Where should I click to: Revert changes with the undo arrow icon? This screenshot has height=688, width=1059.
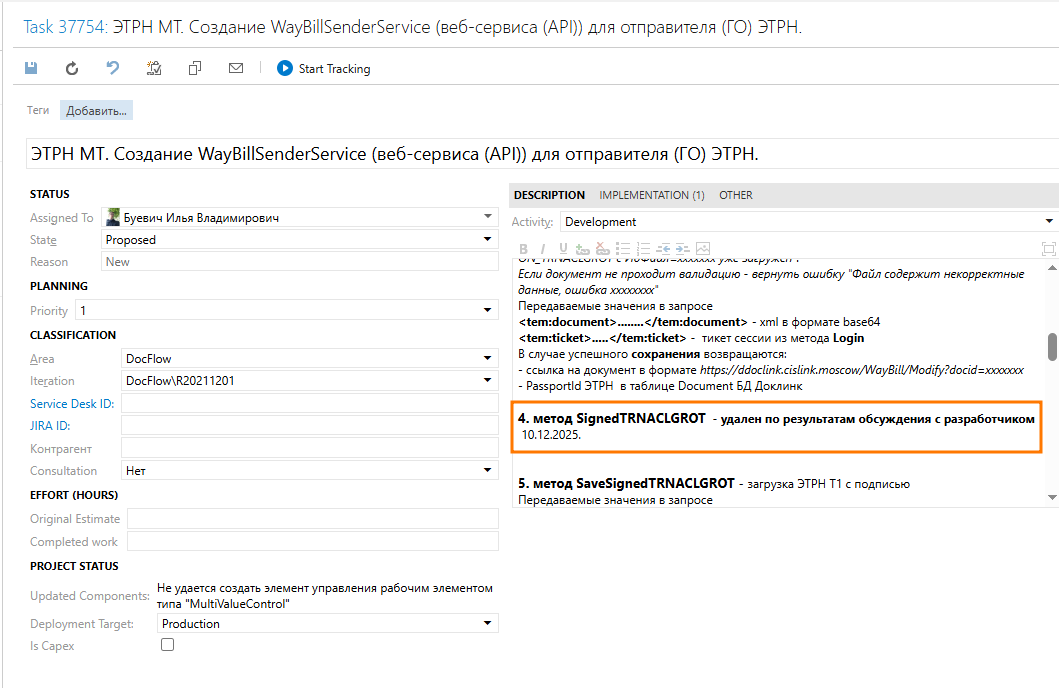113,68
